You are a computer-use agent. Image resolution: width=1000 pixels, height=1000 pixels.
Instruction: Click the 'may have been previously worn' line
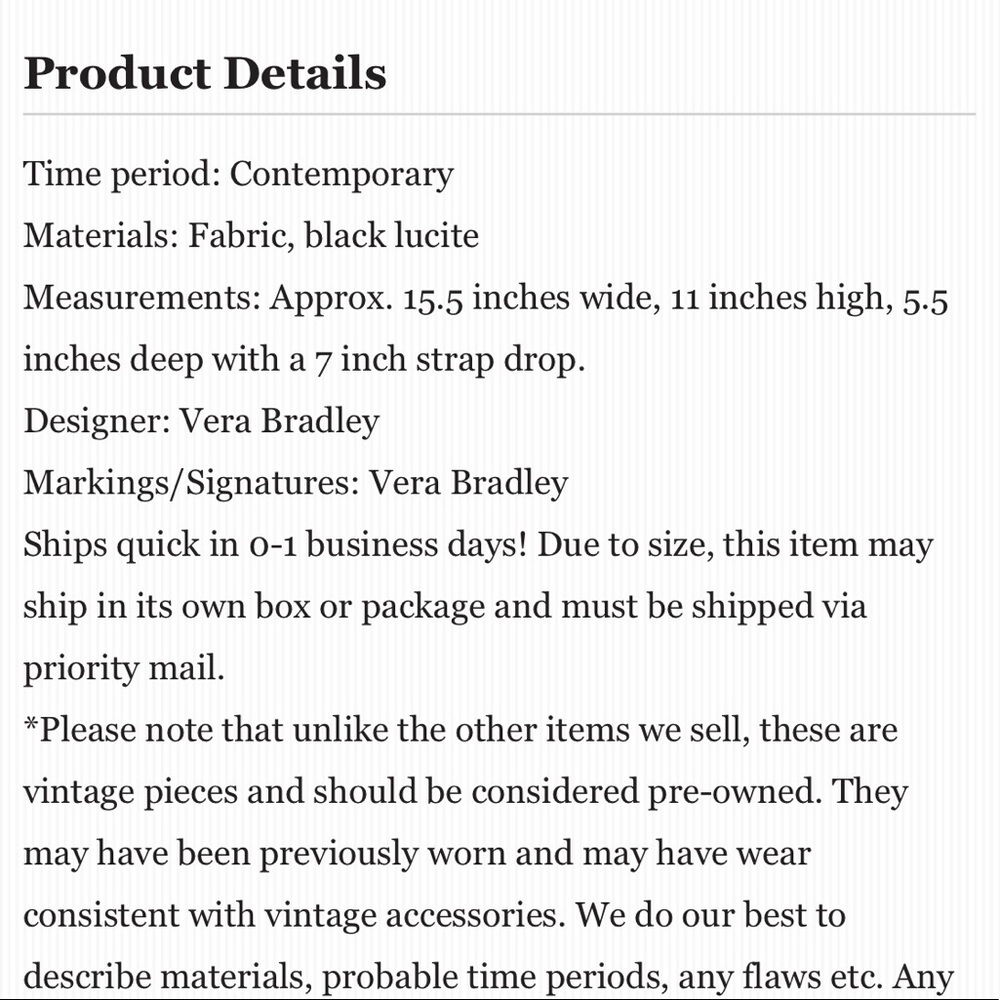[417, 854]
